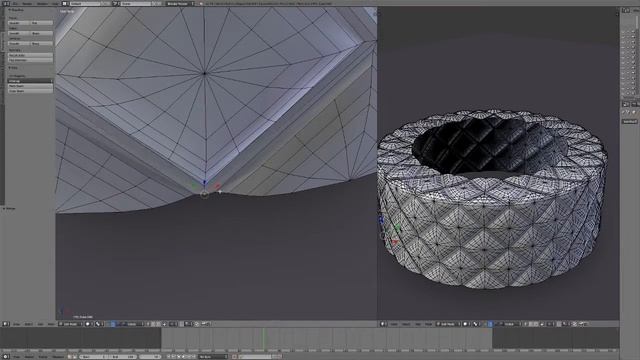
Task: Open timeline Playback menu
Action: click(58, 357)
